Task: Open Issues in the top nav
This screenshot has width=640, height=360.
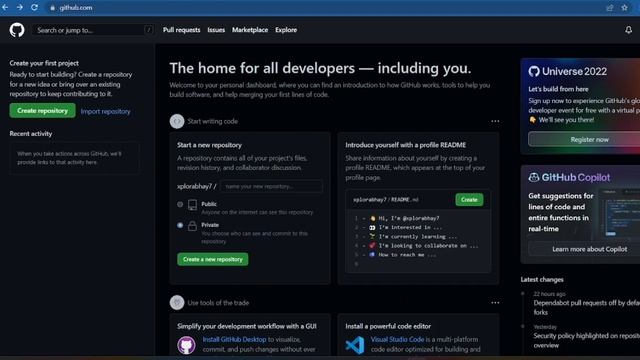Action: 216,30
